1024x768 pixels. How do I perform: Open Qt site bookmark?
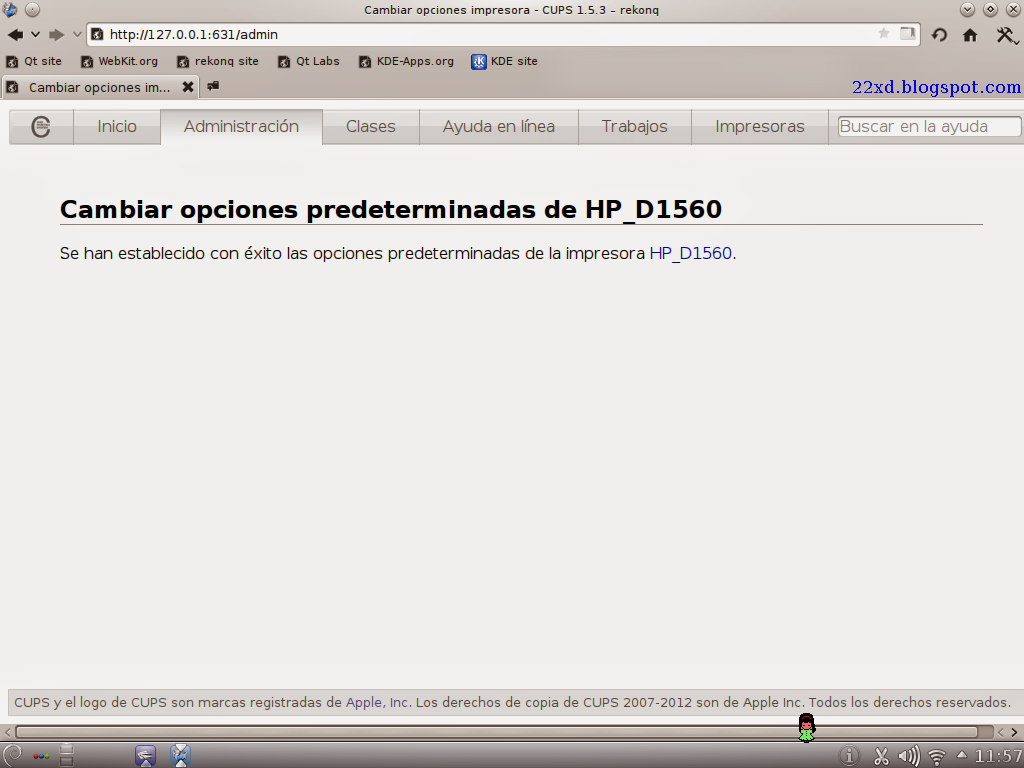point(34,61)
